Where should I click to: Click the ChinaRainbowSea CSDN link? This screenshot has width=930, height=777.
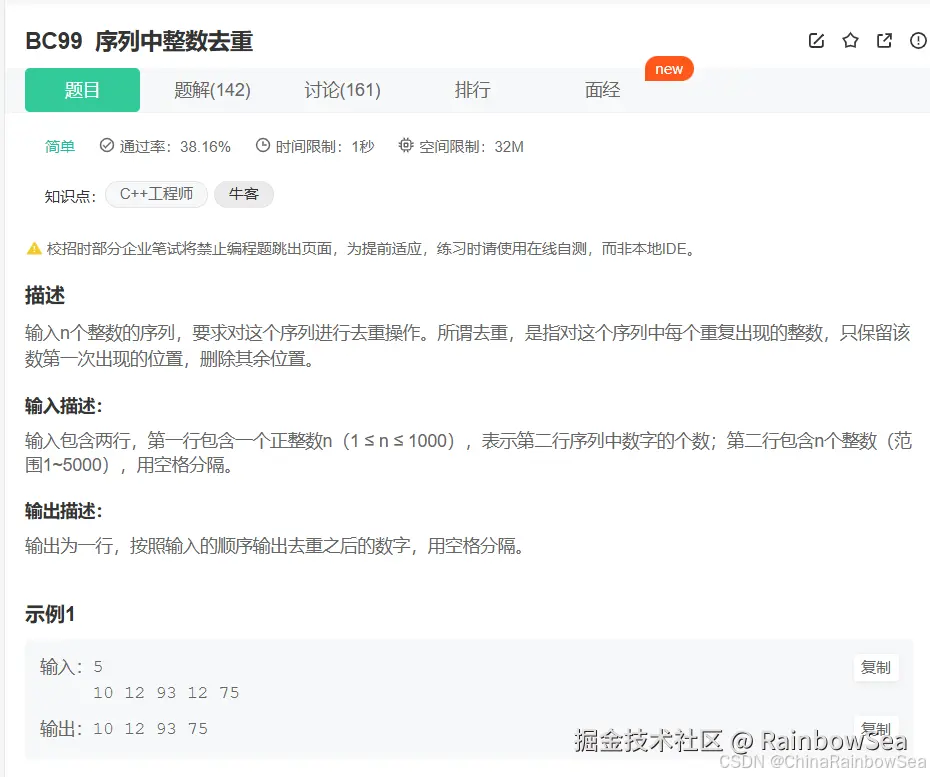(x=825, y=761)
